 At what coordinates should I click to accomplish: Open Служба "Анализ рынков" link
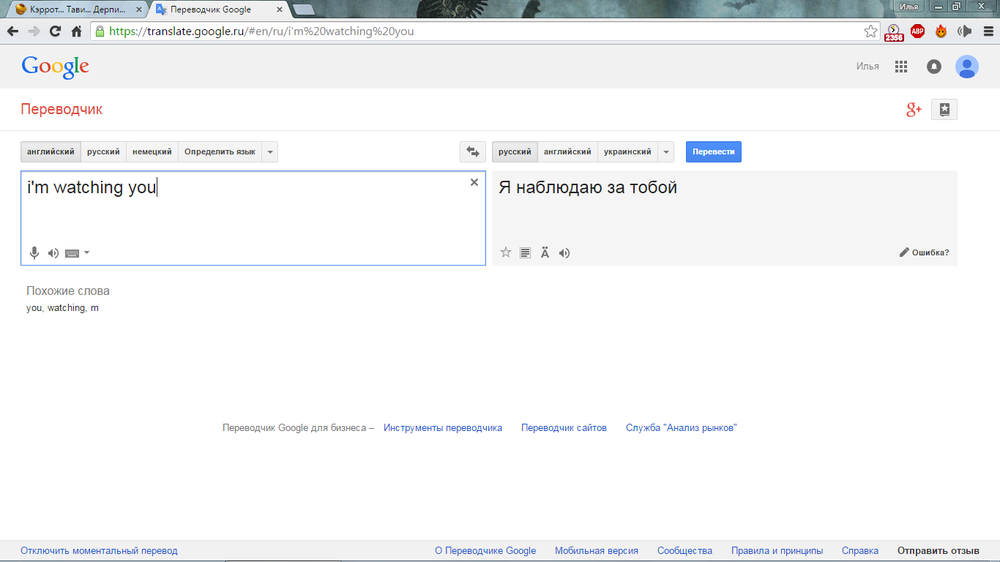[681, 428]
